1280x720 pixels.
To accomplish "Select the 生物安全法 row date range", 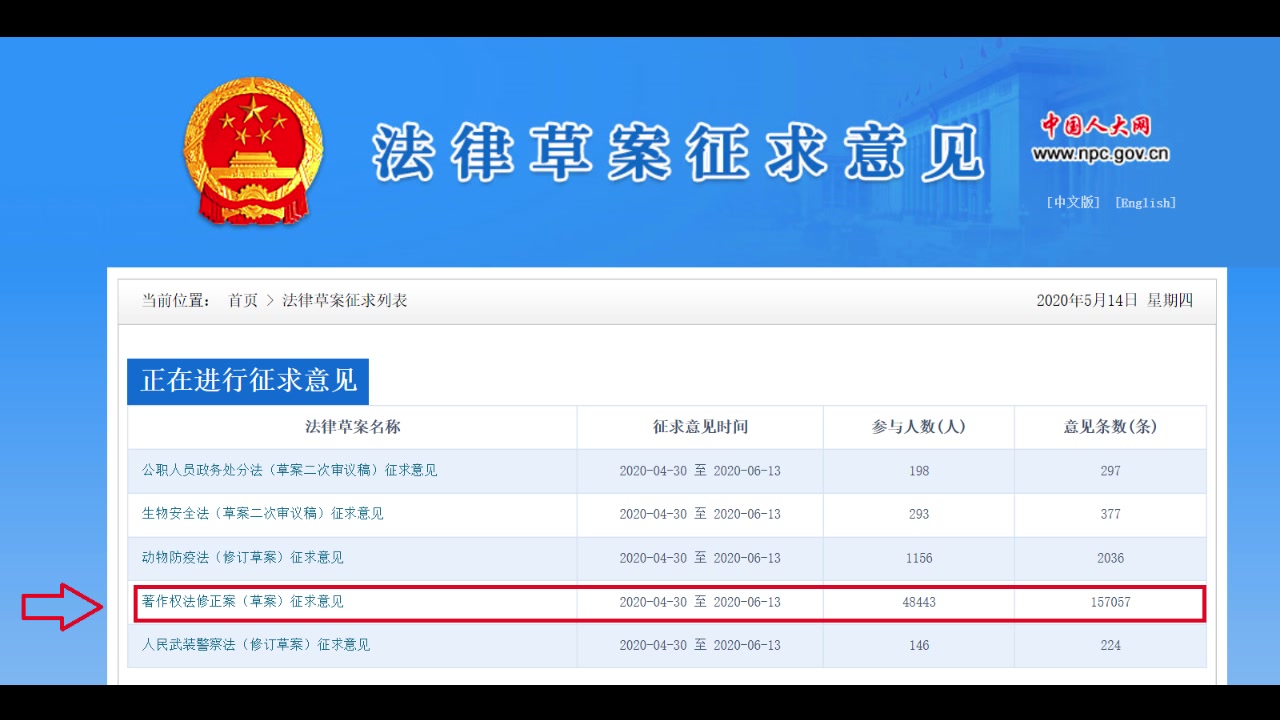I will (700, 514).
